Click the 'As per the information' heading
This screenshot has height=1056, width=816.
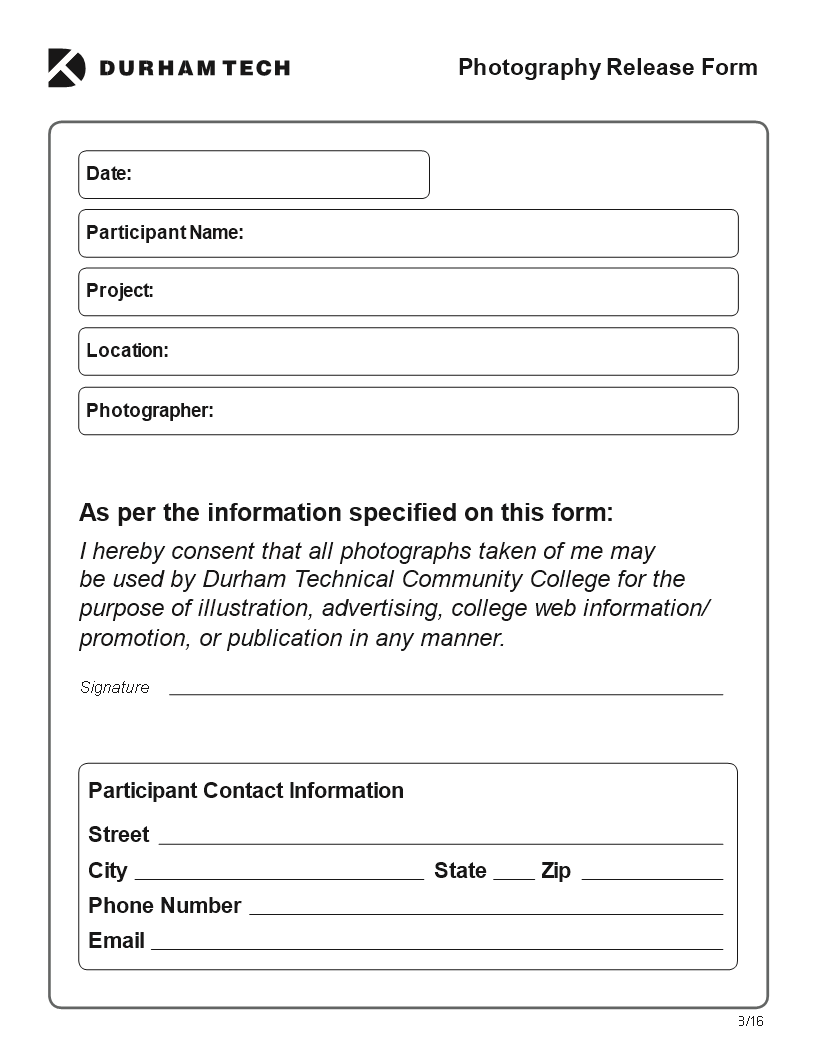(x=346, y=513)
